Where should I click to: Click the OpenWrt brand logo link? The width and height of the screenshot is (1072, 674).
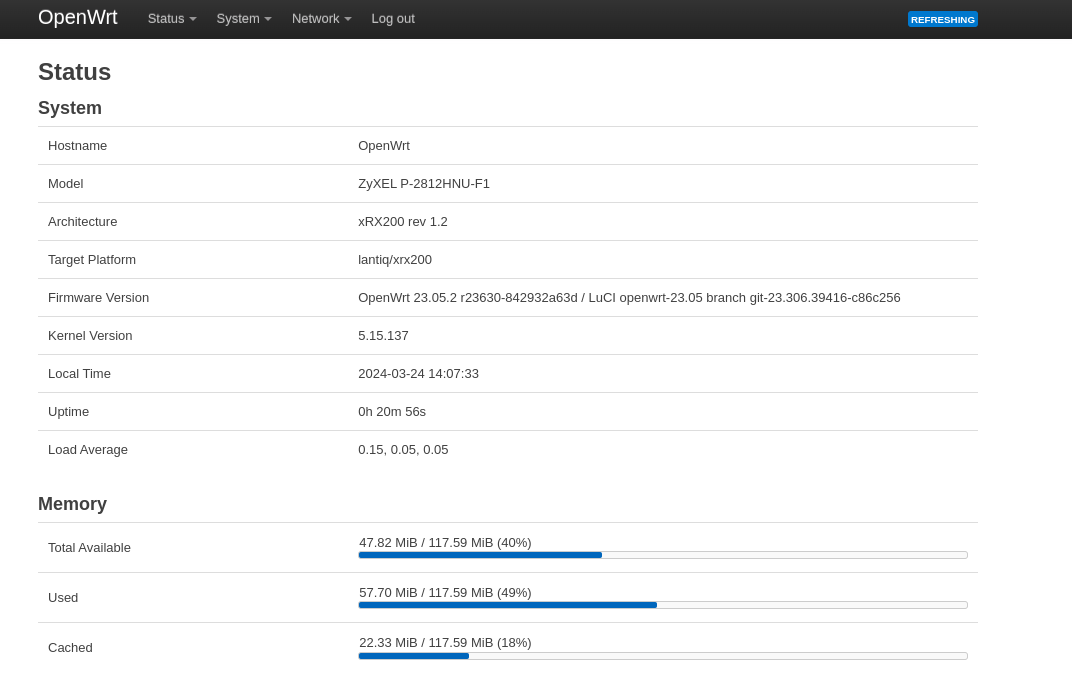pyautogui.click(x=78, y=18)
